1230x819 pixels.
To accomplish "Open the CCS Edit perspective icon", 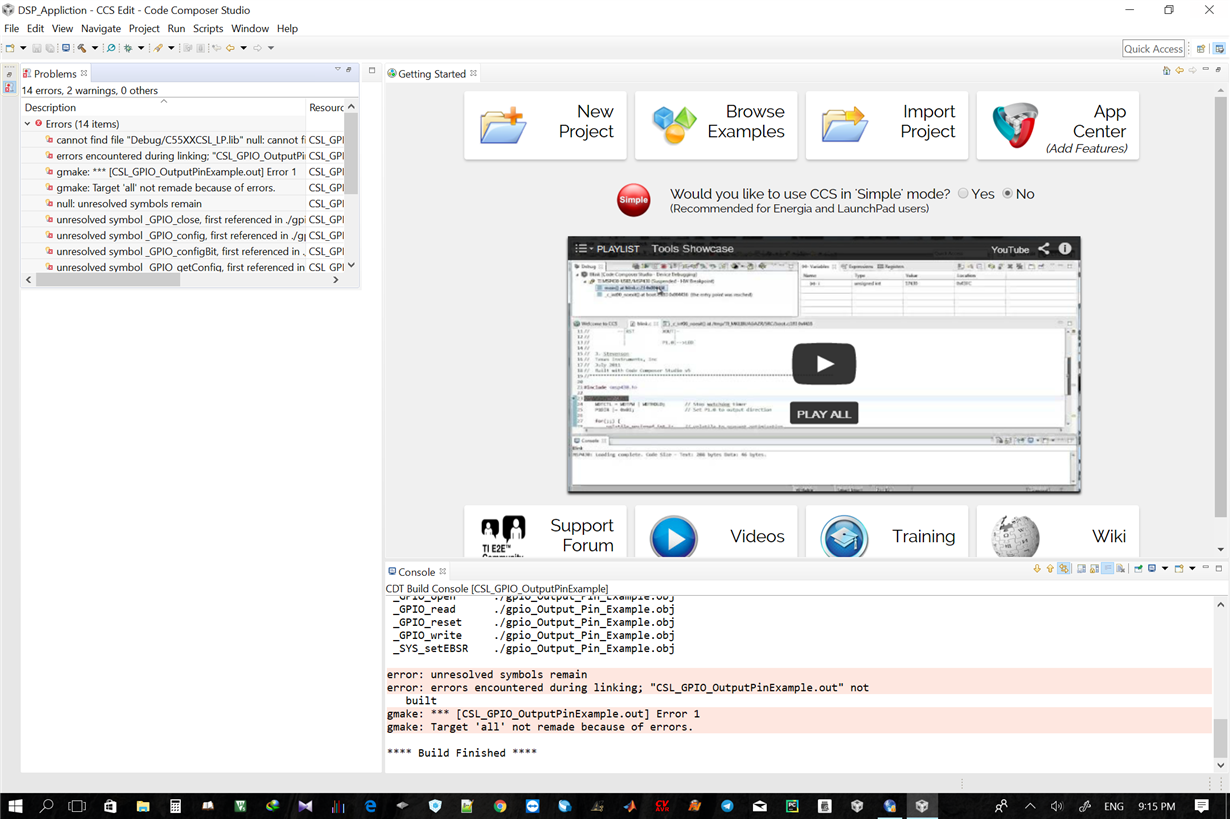I will click(x=1219, y=48).
